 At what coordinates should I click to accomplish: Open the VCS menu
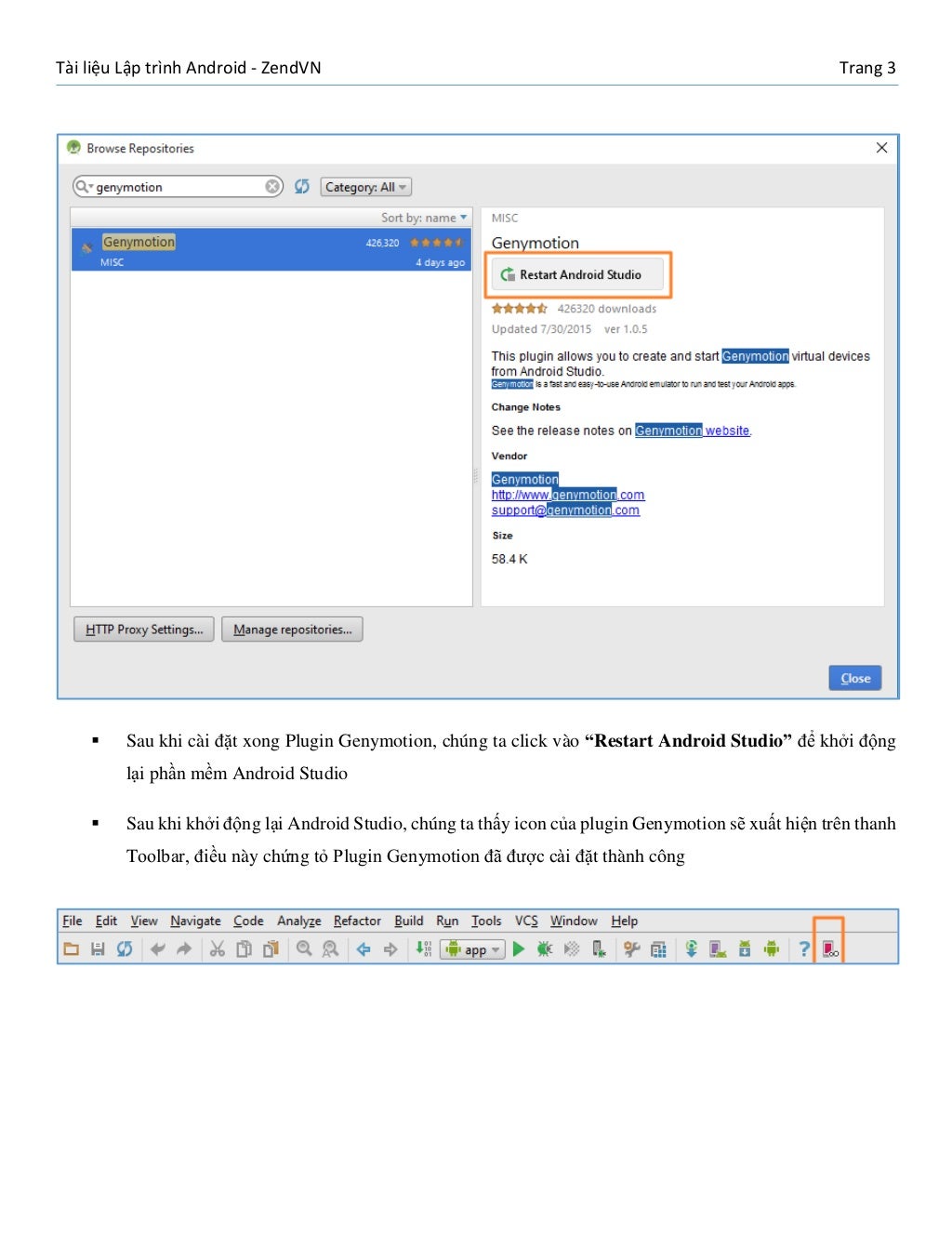click(526, 921)
